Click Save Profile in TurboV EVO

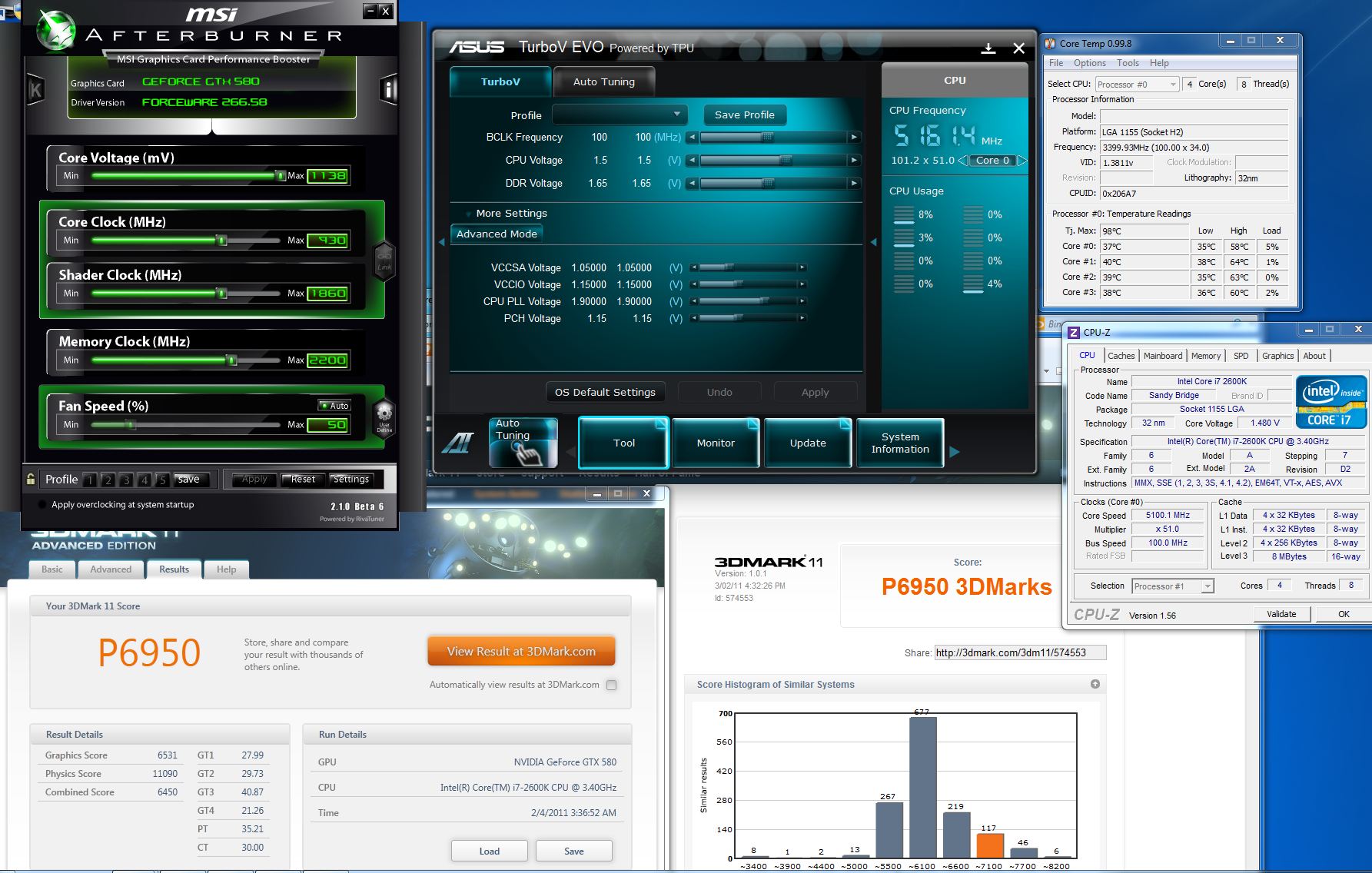click(x=745, y=115)
